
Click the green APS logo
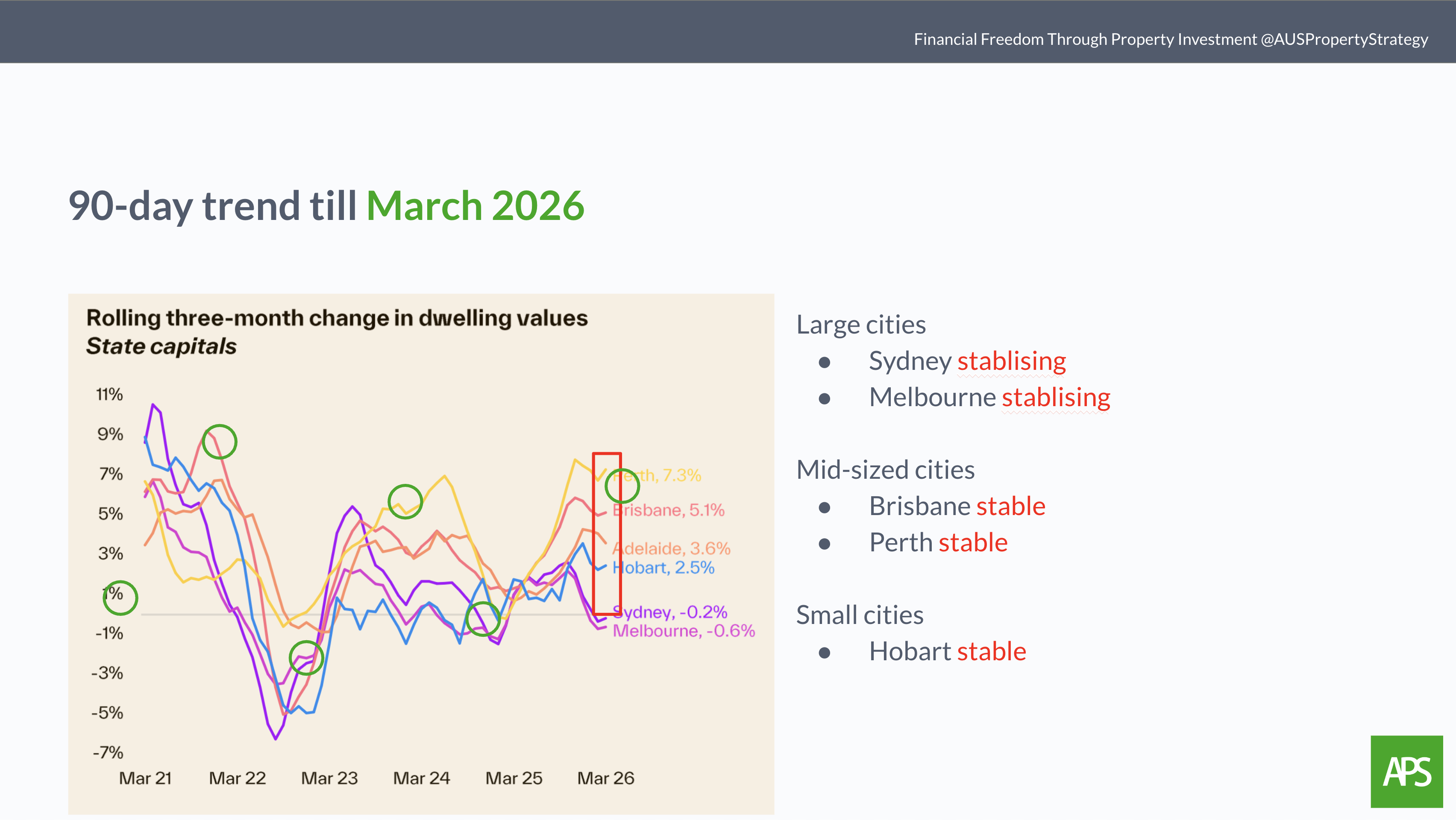(x=1406, y=771)
